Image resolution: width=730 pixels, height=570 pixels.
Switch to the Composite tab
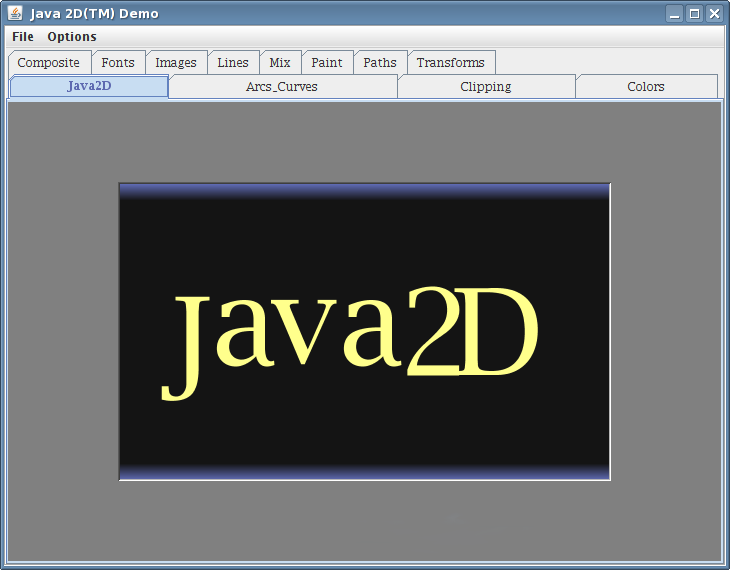[x=49, y=62]
